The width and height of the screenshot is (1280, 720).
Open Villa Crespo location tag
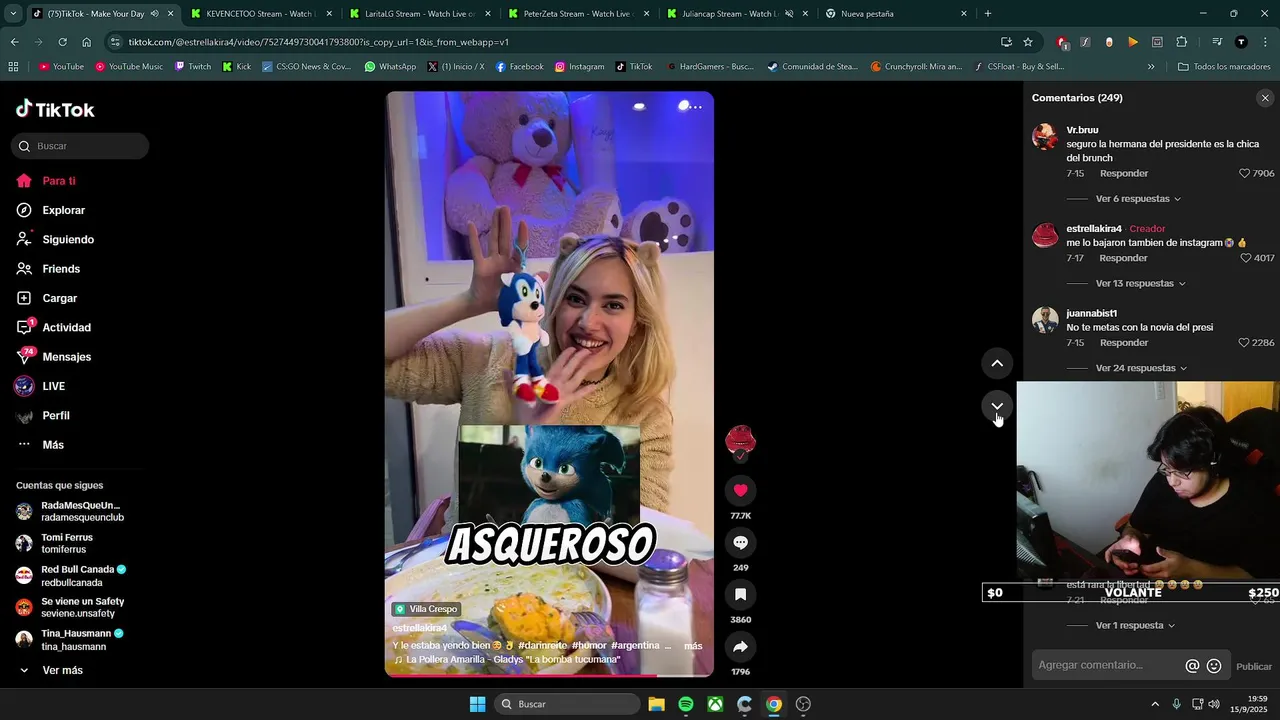point(427,609)
